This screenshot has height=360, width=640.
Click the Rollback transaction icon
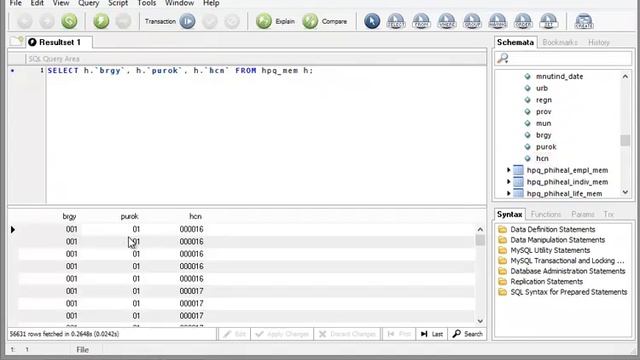coord(232,21)
